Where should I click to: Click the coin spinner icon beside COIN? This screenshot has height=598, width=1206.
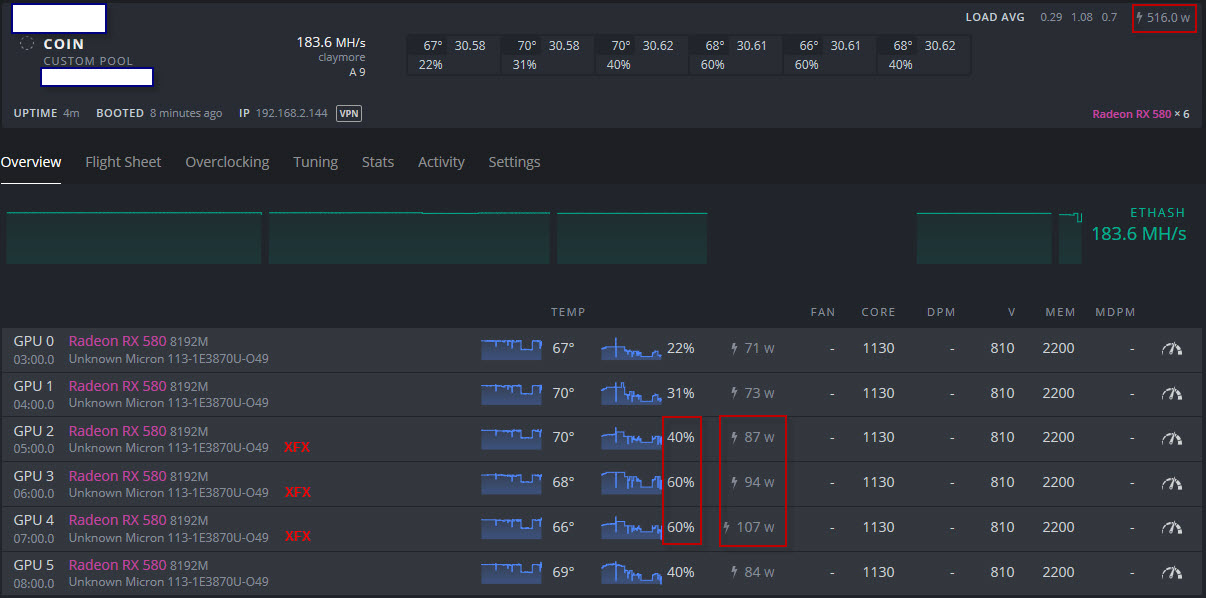tap(27, 44)
